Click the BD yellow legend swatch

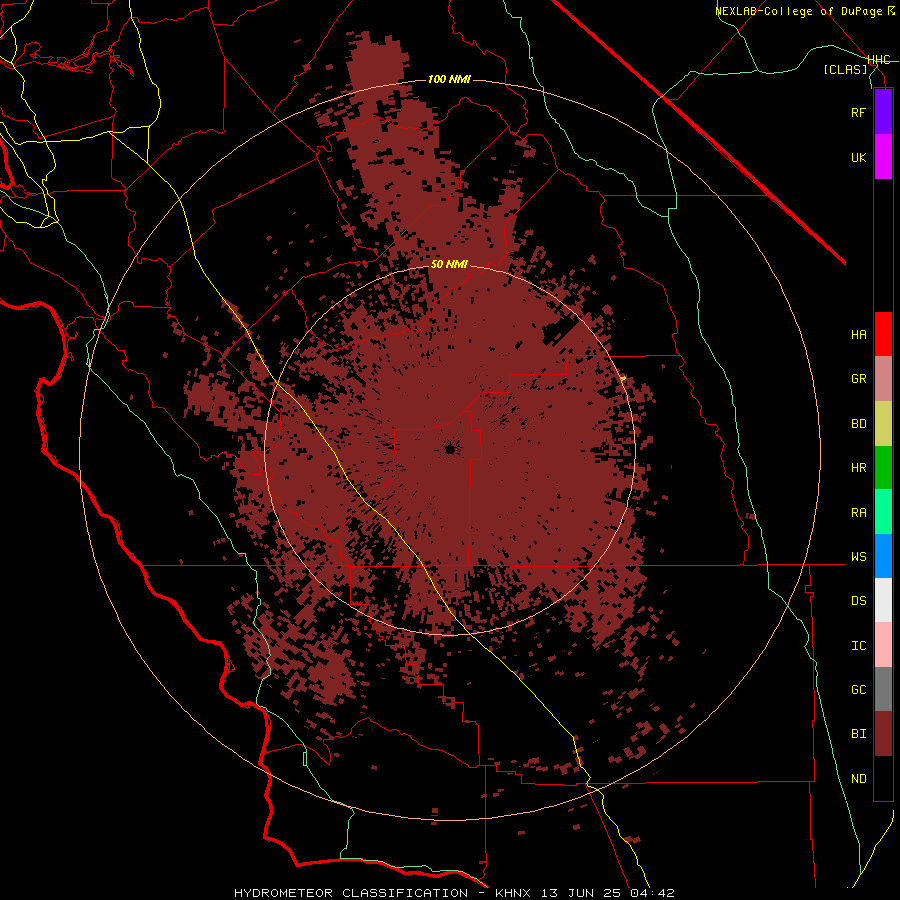tap(883, 424)
